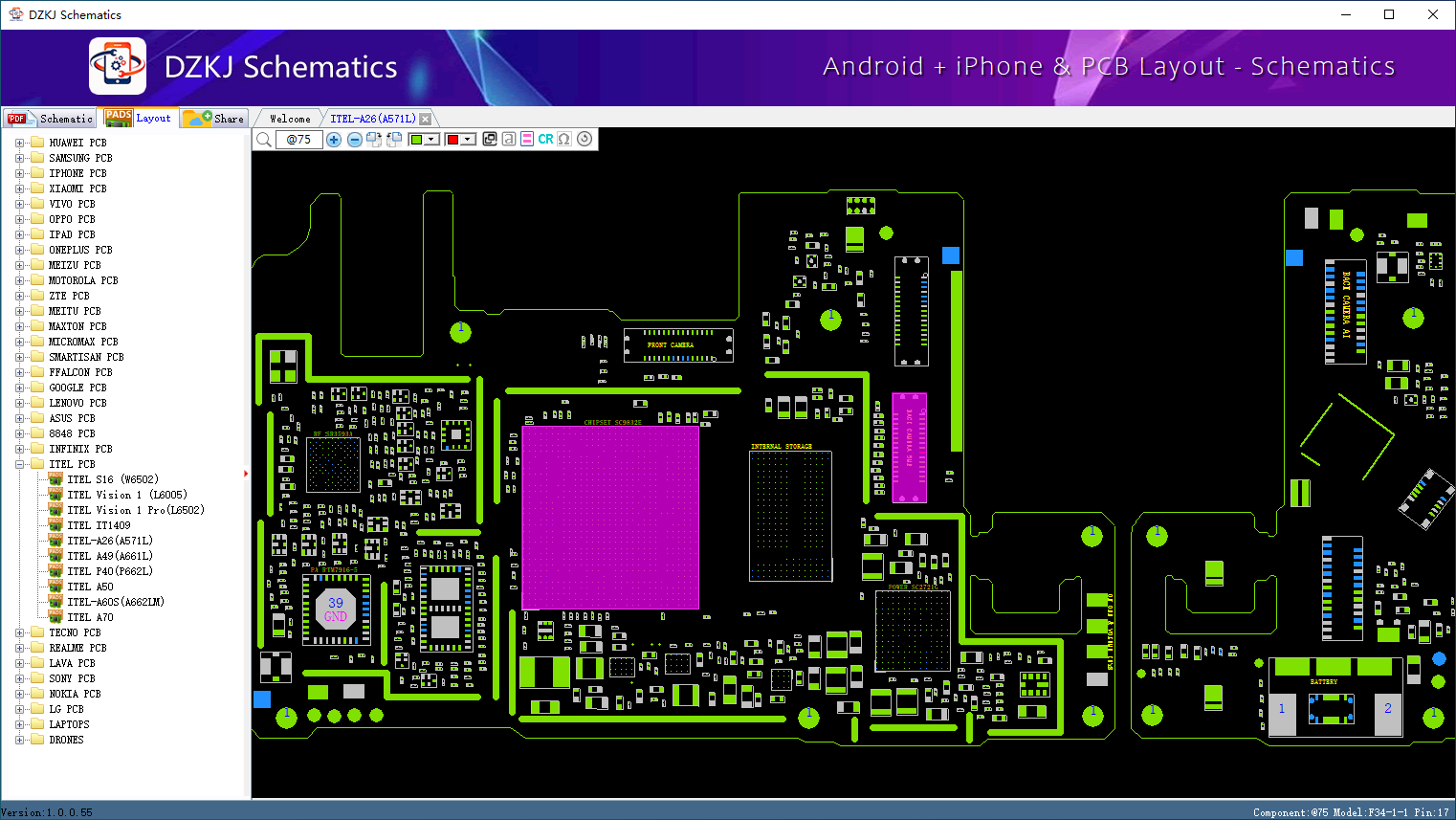Click the folder icon next to MEIZU PCB
Viewport: 1456px width, 820px height.
pos(37,265)
